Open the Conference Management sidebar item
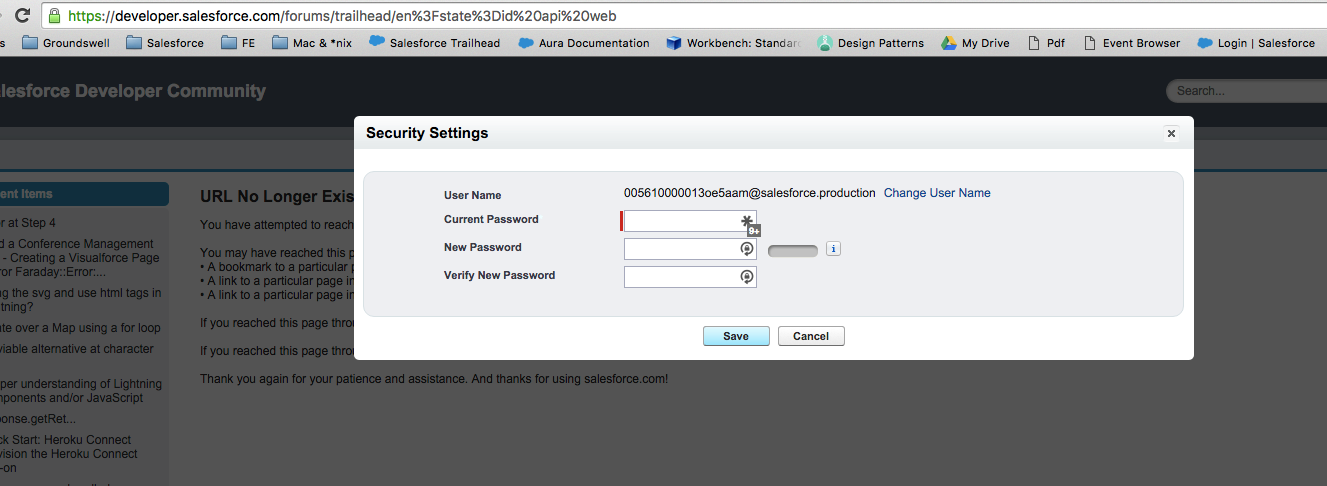 coord(78,257)
